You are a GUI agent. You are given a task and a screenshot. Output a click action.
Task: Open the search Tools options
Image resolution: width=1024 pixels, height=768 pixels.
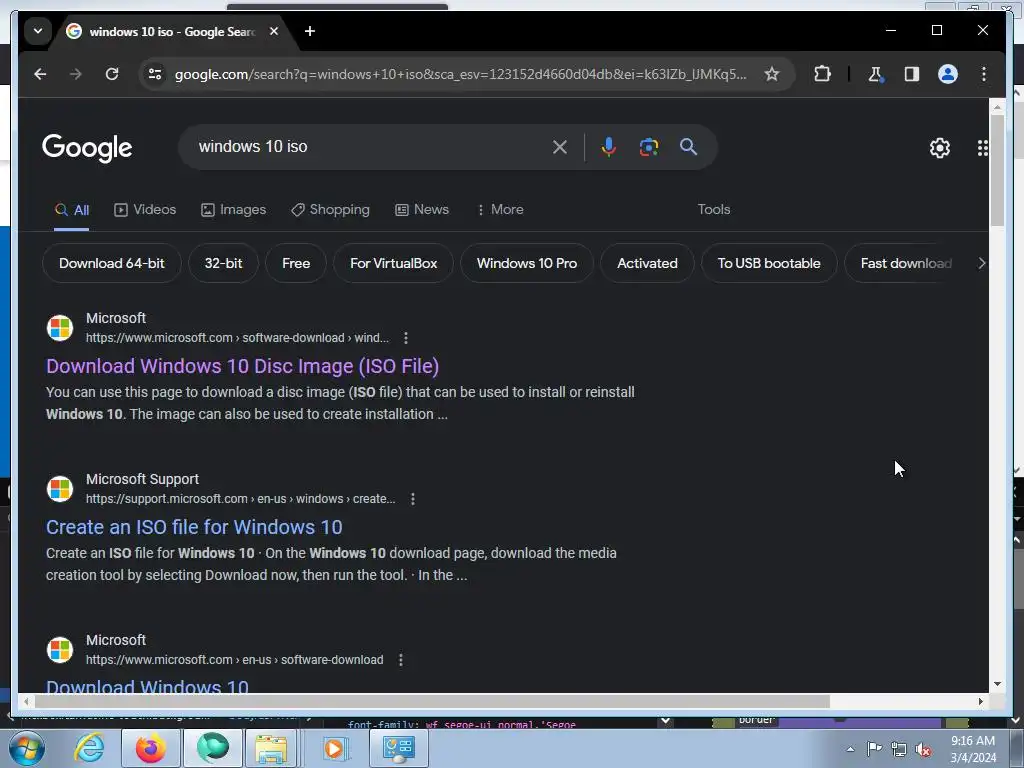(x=714, y=210)
